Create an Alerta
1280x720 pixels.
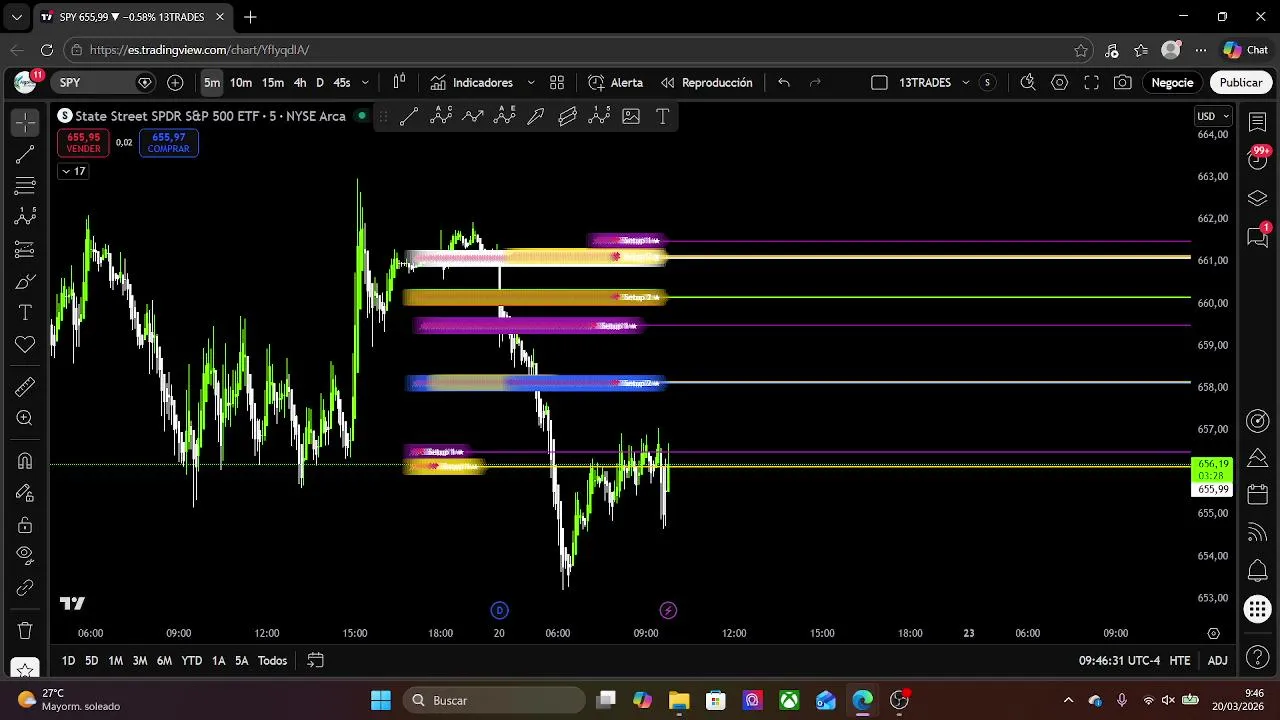(x=616, y=83)
